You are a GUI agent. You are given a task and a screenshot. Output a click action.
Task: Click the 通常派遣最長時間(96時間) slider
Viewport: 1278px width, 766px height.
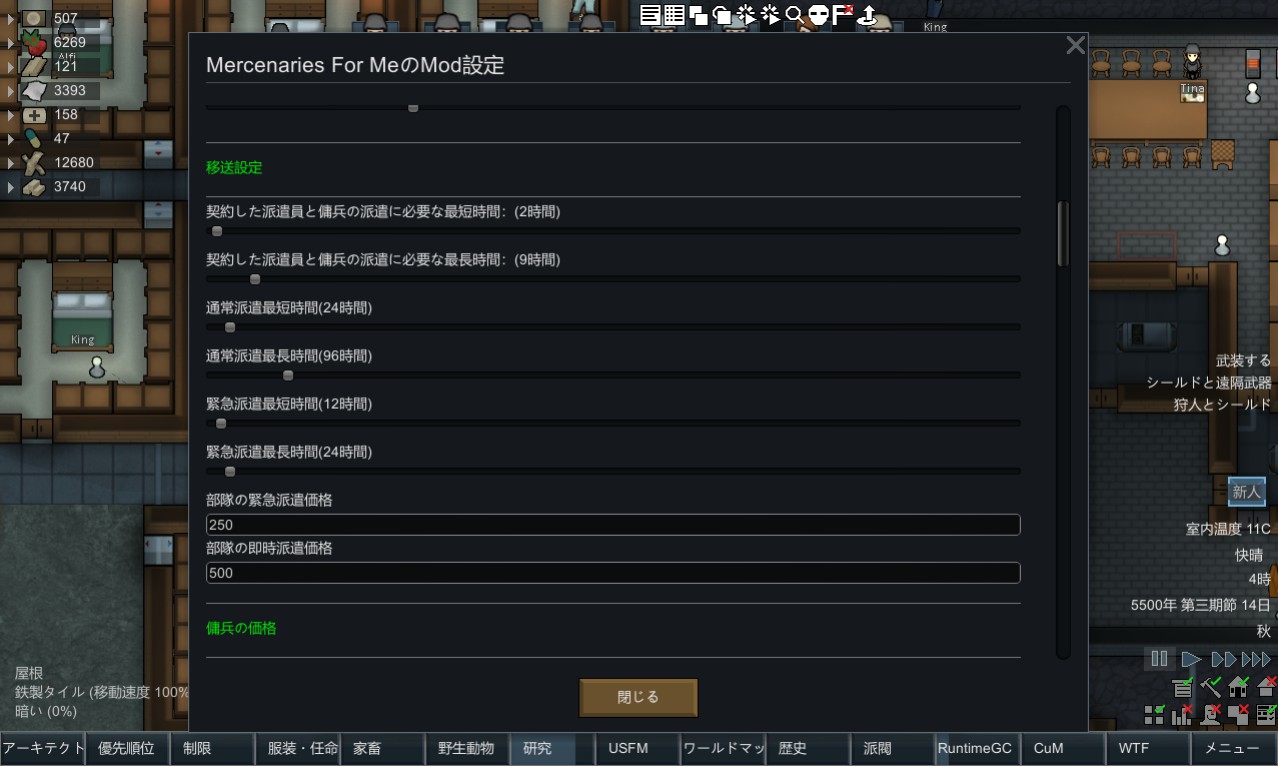[613, 375]
